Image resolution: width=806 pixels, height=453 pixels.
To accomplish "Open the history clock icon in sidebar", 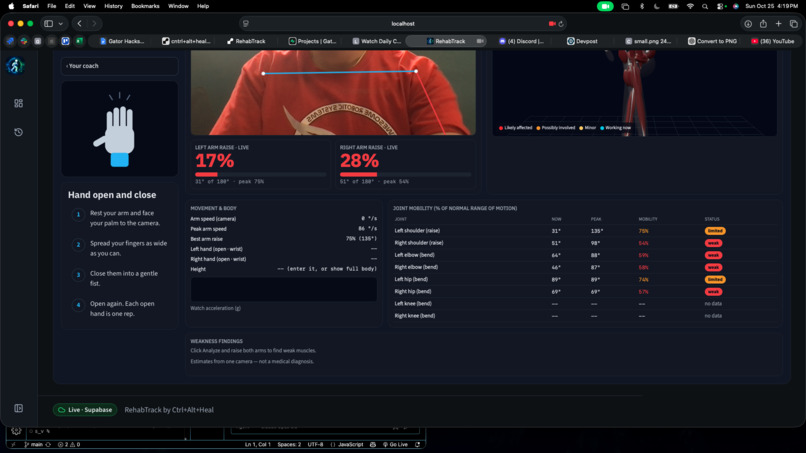I will coord(19,132).
